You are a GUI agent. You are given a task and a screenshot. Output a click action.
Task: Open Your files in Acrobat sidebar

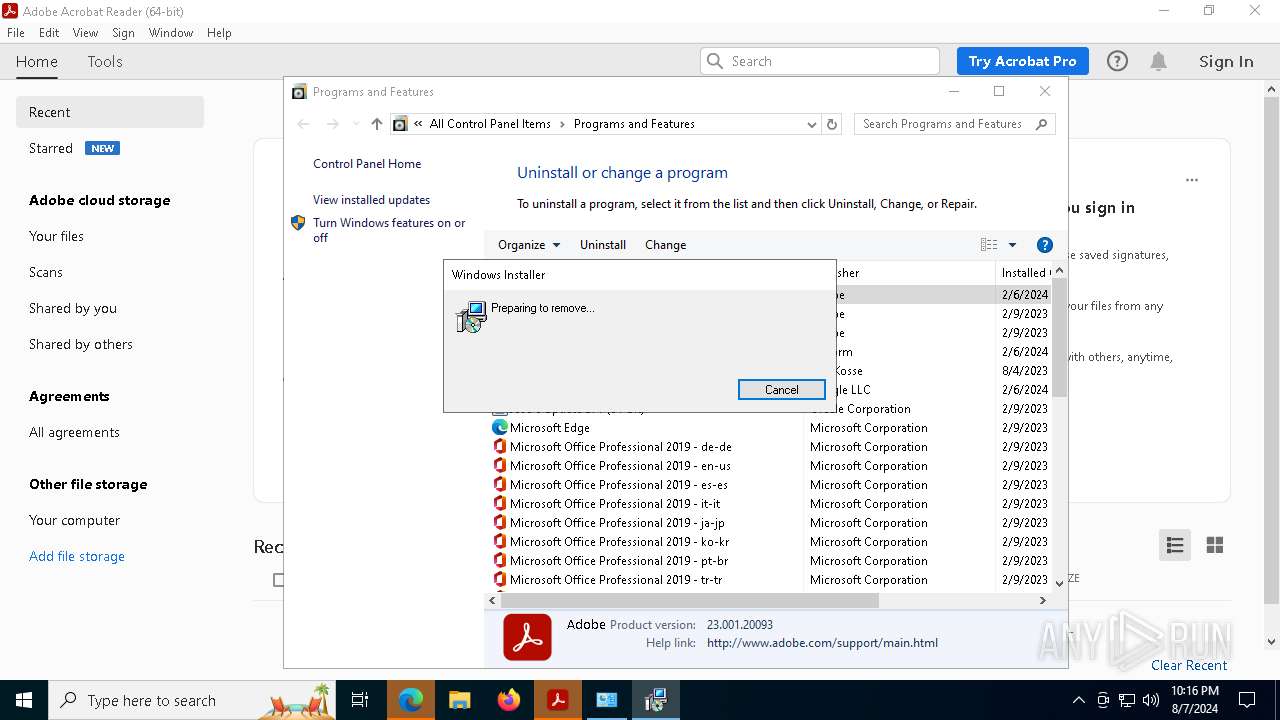click(x=56, y=236)
